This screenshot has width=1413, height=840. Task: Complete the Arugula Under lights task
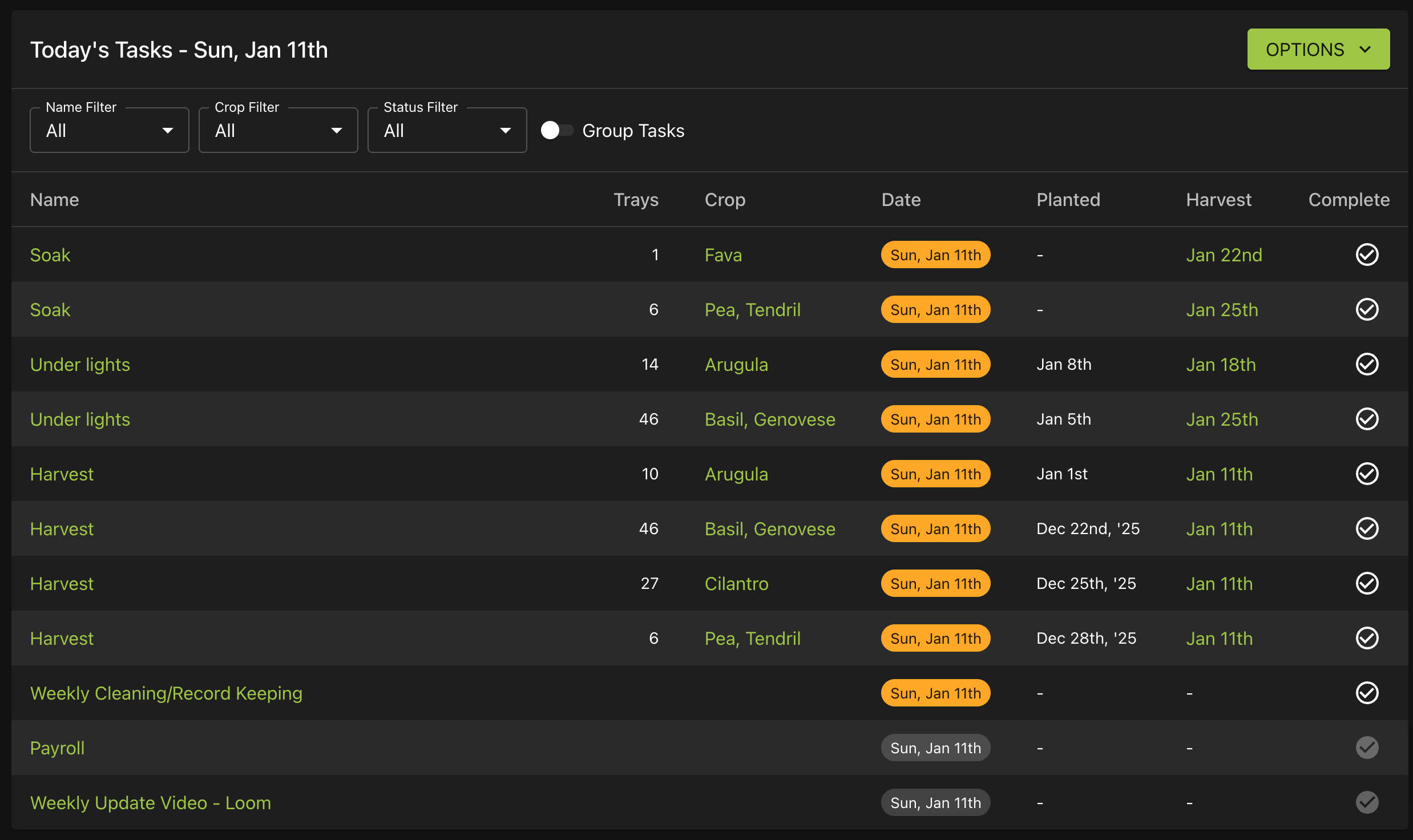[1367, 364]
